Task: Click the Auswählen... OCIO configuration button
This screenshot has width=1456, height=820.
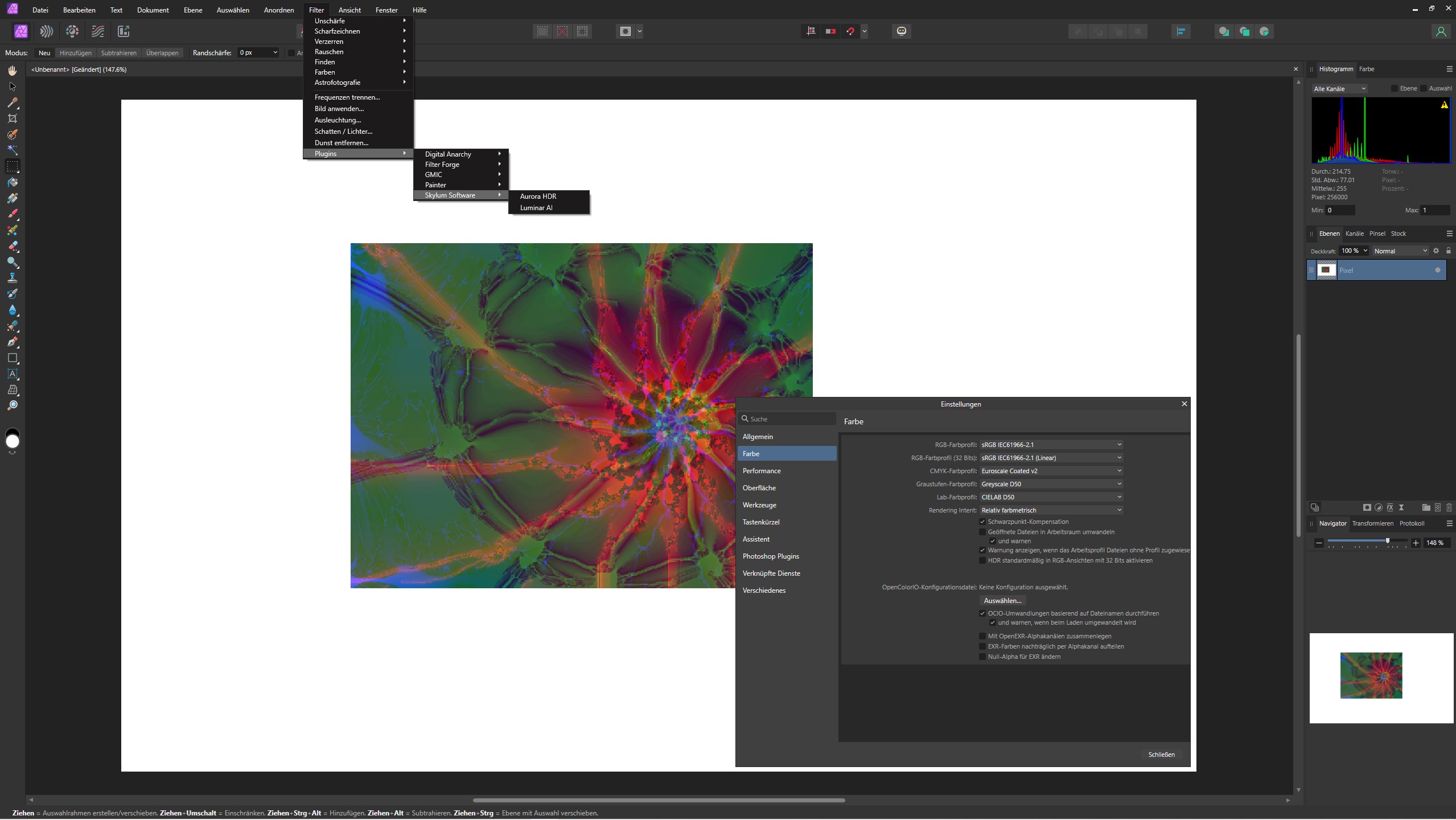Action: tap(1002, 601)
